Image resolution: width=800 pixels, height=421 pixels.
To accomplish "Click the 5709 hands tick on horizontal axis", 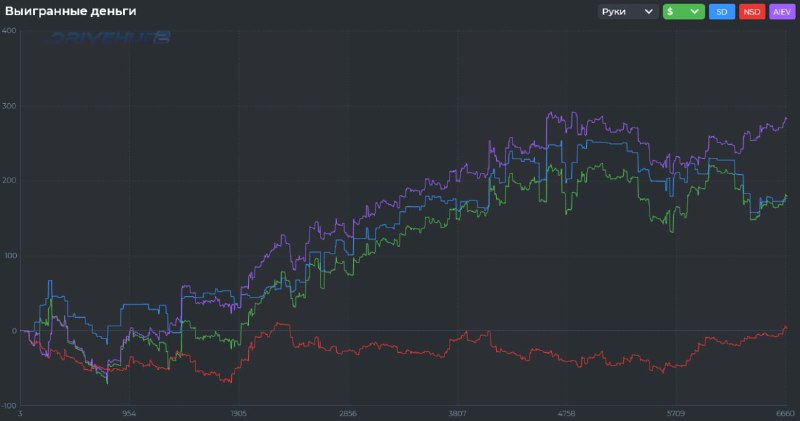I will [676, 413].
